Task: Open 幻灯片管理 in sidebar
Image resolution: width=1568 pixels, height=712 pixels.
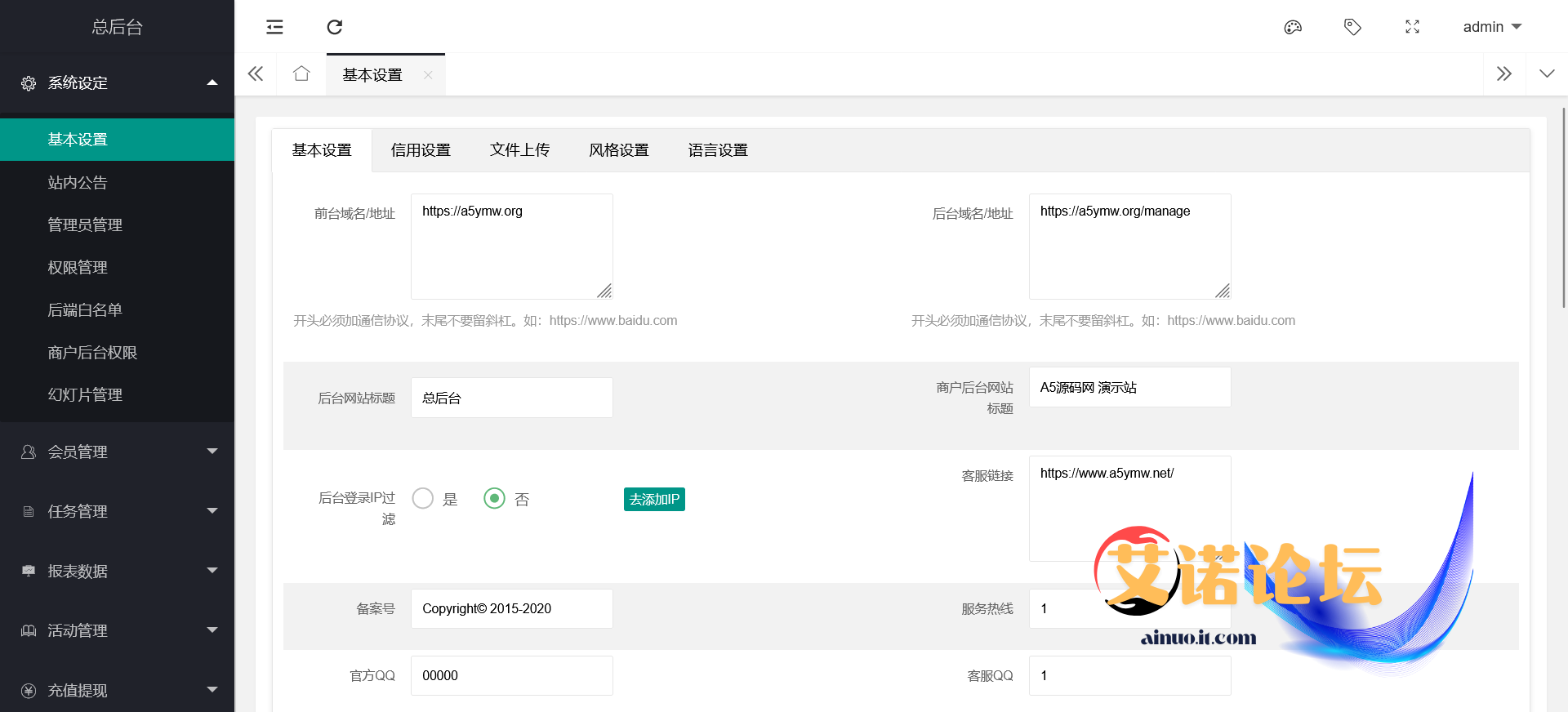Action: click(x=117, y=394)
